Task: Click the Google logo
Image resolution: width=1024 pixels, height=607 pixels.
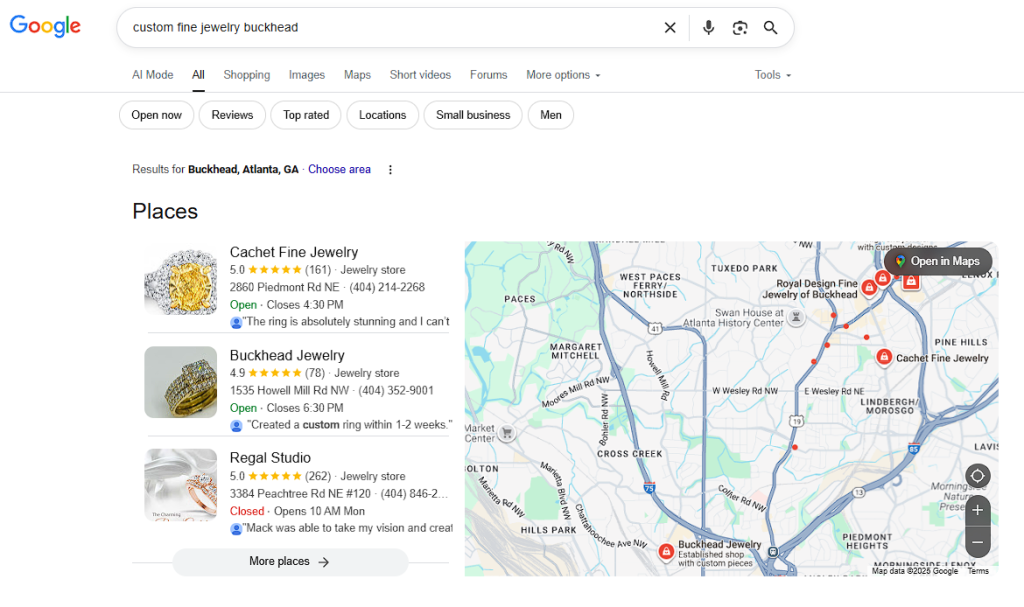Action: tap(45, 26)
